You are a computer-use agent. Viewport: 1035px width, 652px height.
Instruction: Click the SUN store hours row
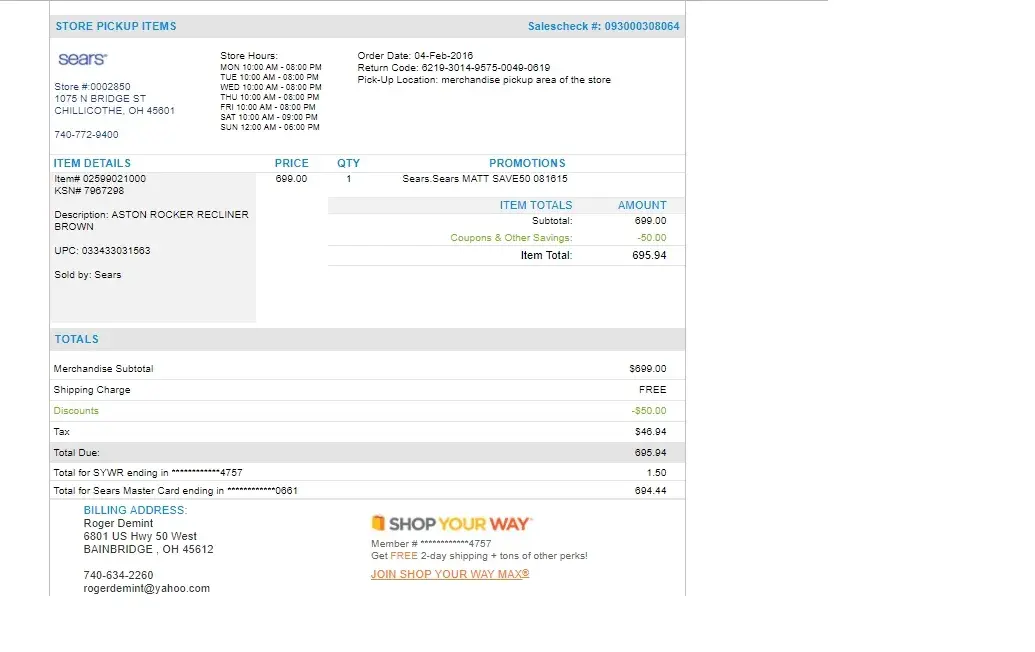[x=270, y=127]
